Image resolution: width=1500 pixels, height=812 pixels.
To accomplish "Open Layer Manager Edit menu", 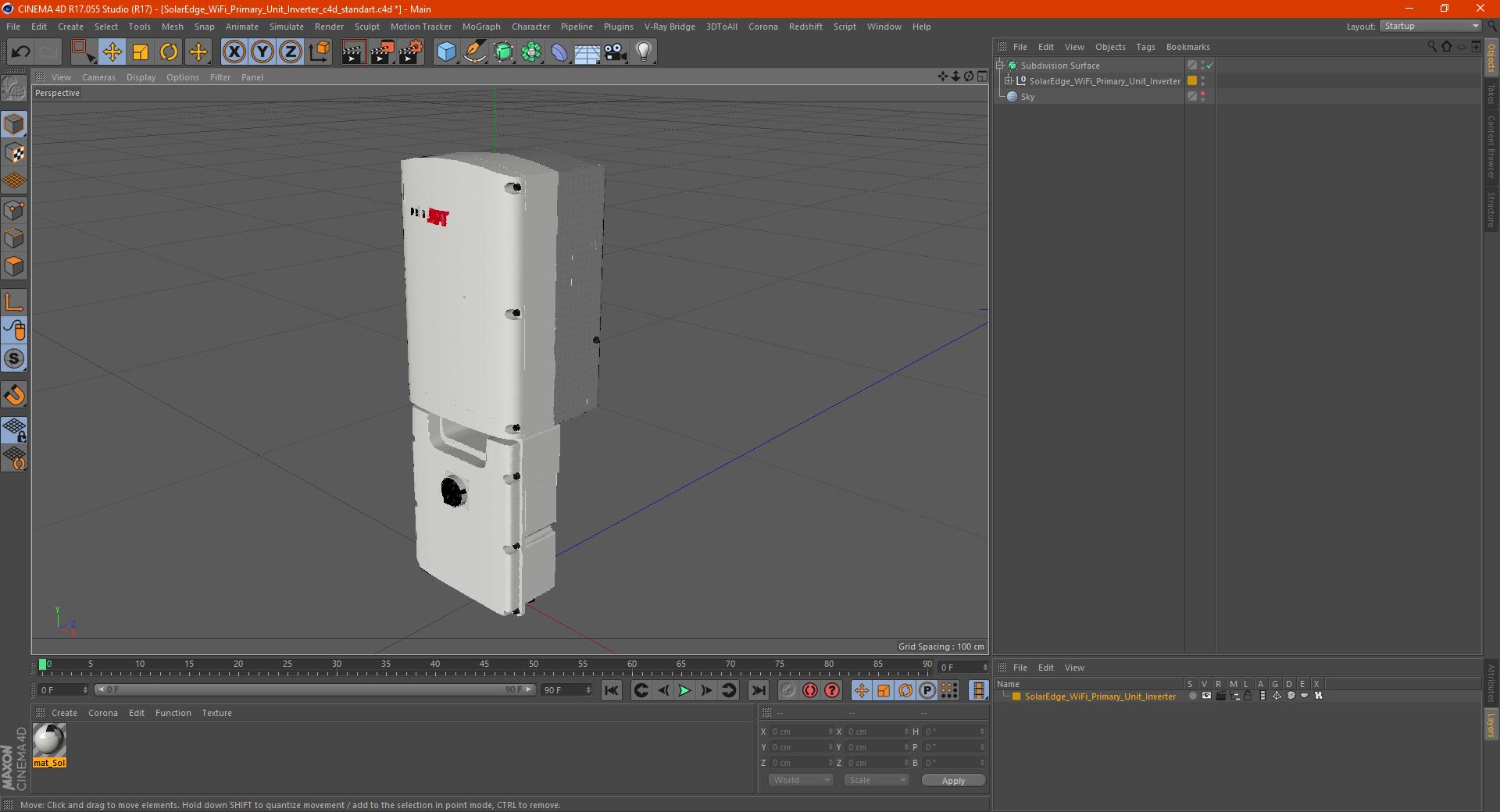I will click(x=1045, y=668).
